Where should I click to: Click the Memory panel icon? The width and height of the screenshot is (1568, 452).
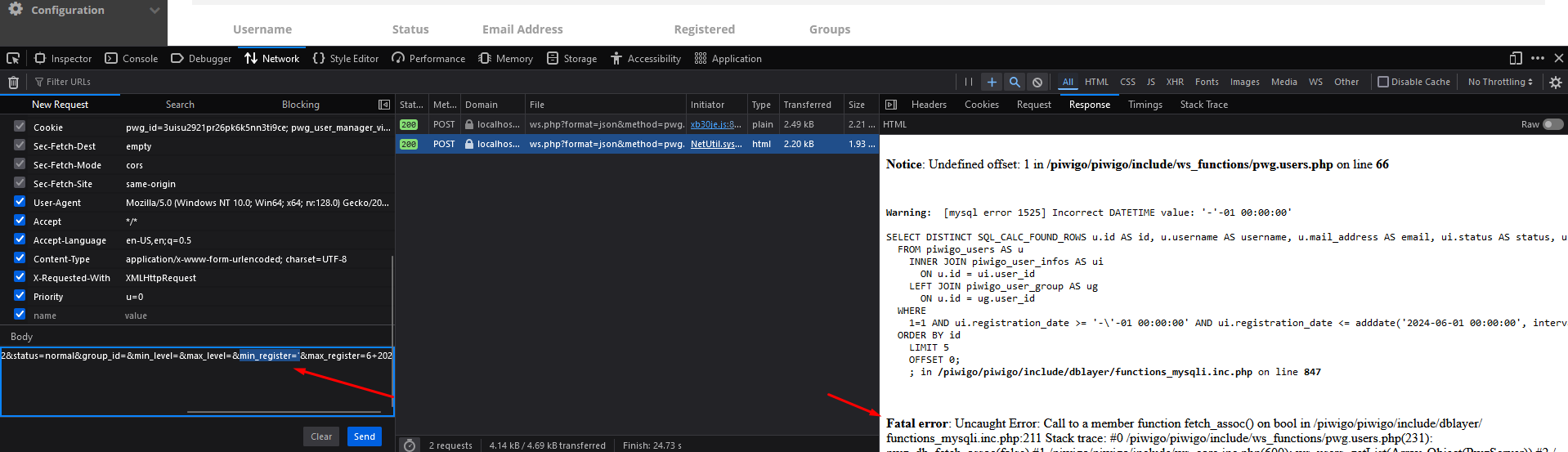click(485, 59)
